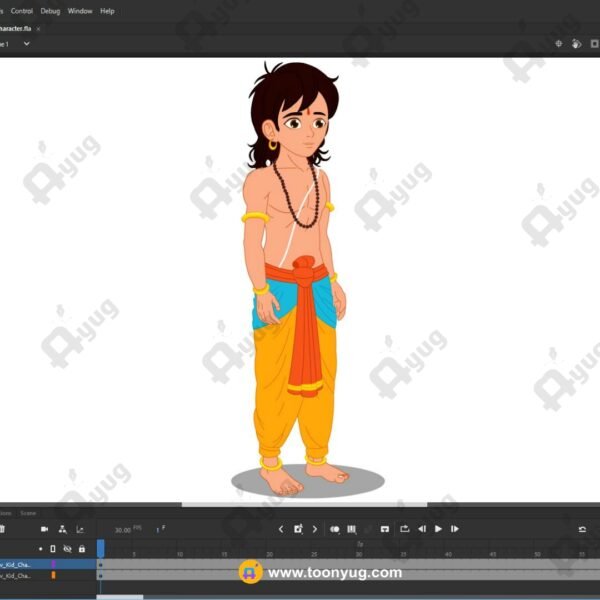The image size is (600, 600).
Task: Lock all layers with the padlock icon
Action: pos(82,549)
